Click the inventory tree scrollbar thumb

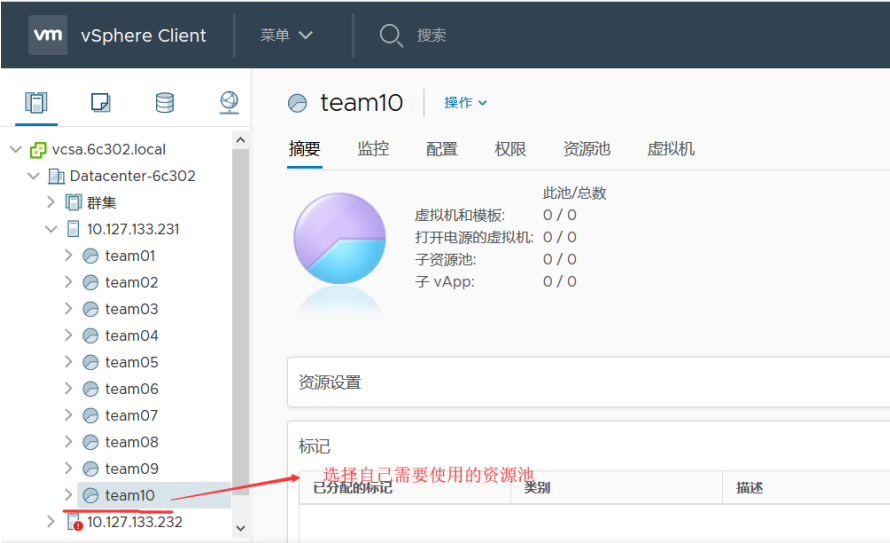tap(241, 322)
